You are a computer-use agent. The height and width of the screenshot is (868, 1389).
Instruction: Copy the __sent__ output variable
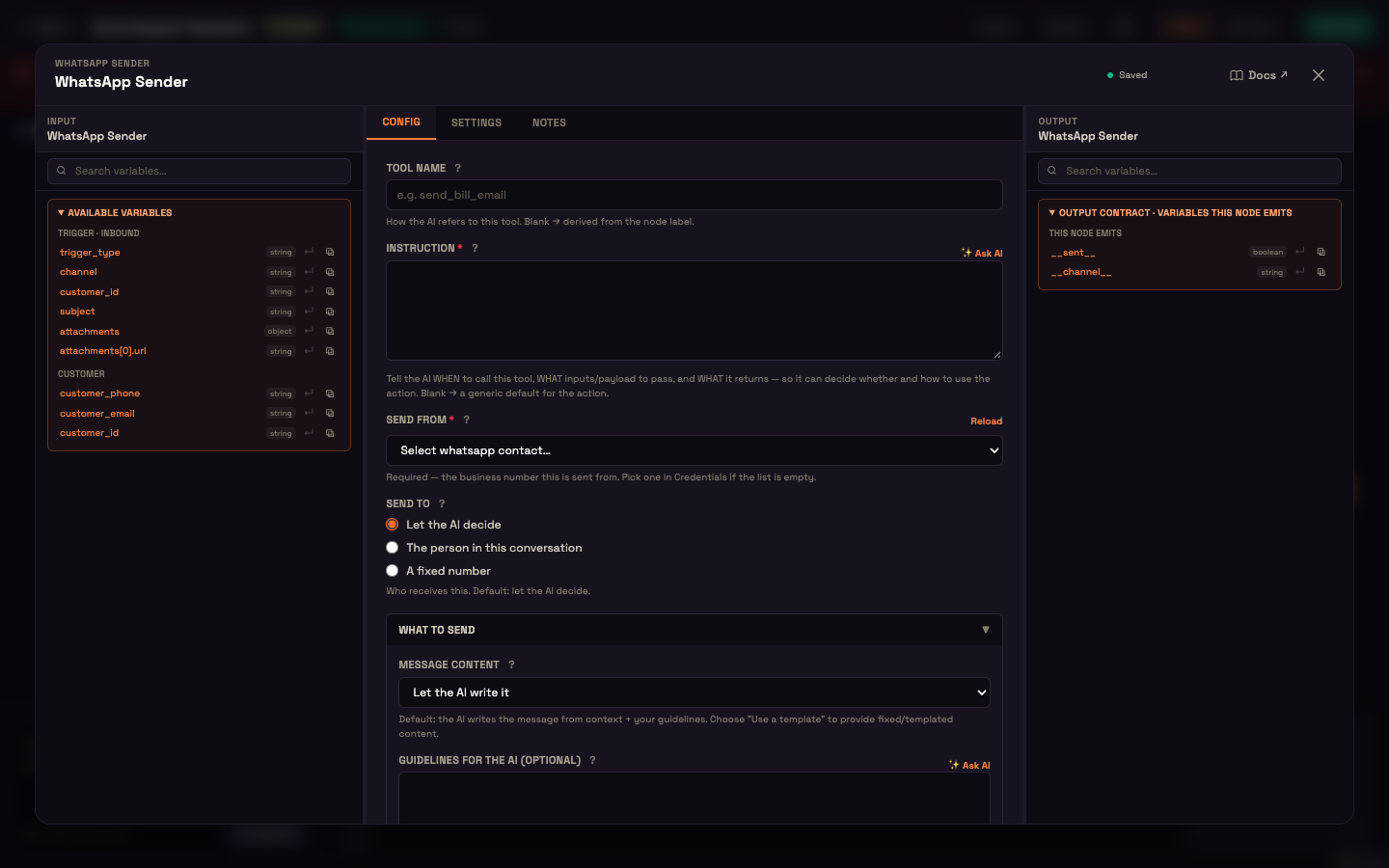point(1321,252)
